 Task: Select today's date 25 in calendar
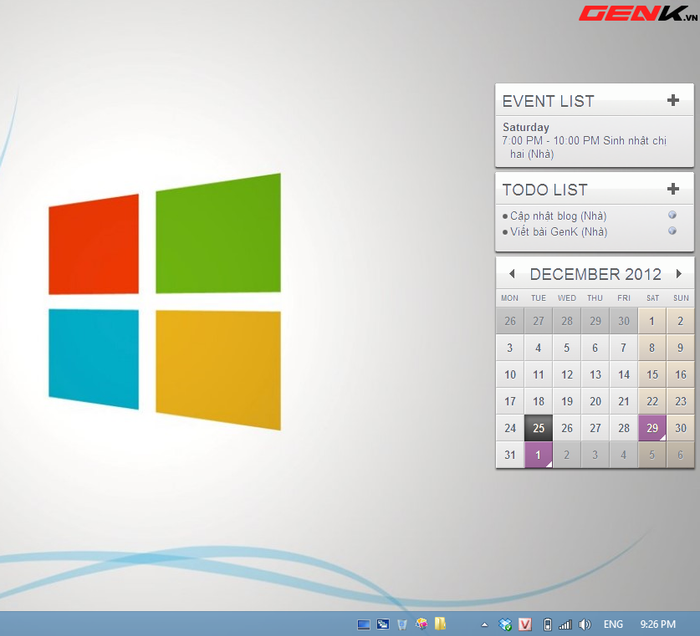tap(538, 428)
